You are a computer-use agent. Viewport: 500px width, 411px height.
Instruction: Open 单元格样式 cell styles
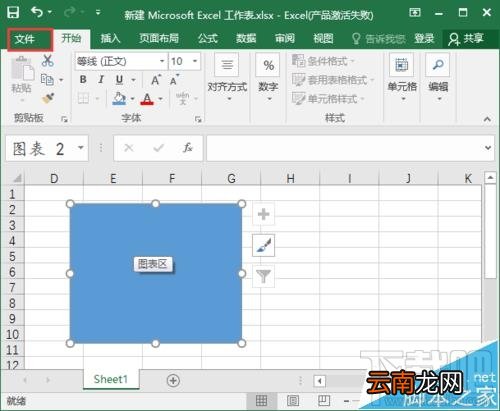(328, 99)
